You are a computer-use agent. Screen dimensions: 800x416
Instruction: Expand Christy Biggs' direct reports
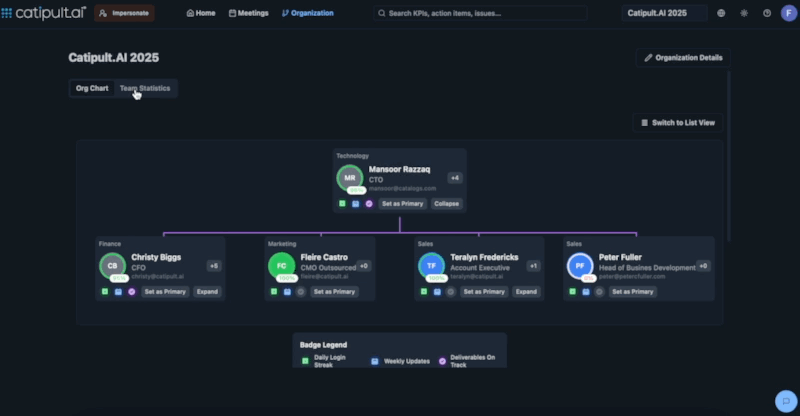tap(206, 292)
